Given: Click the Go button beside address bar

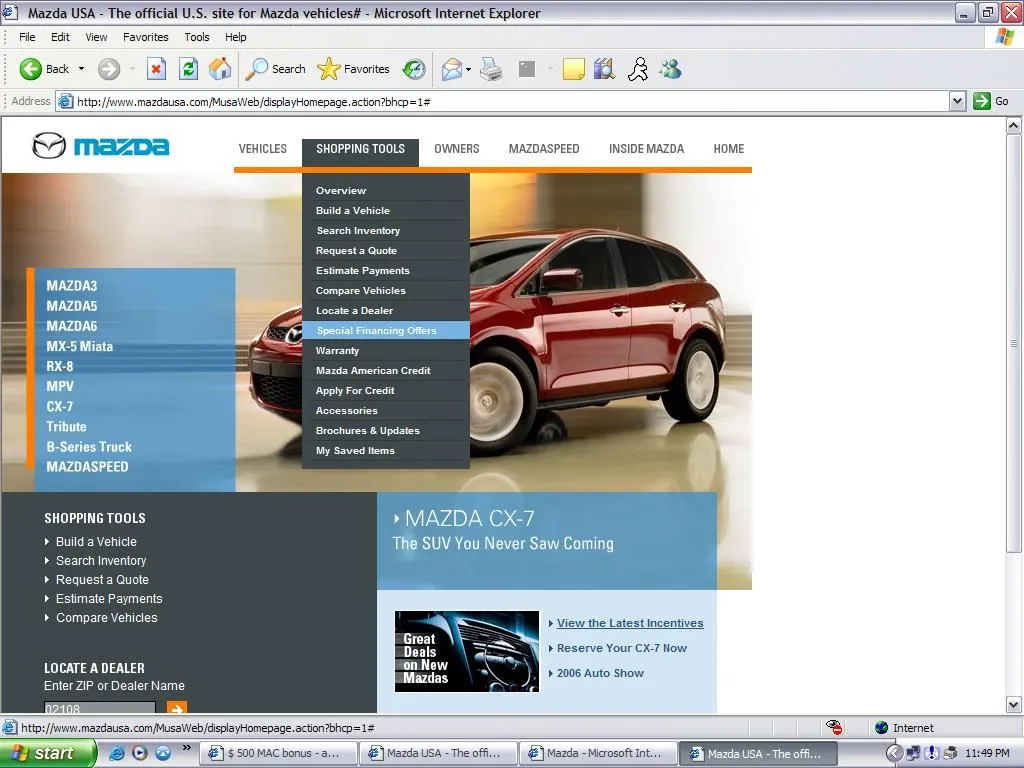Looking at the screenshot, I should click(992, 101).
